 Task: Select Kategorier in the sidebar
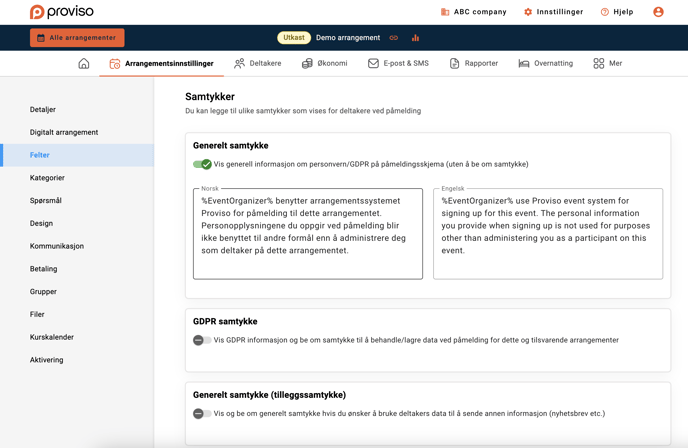(47, 178)
